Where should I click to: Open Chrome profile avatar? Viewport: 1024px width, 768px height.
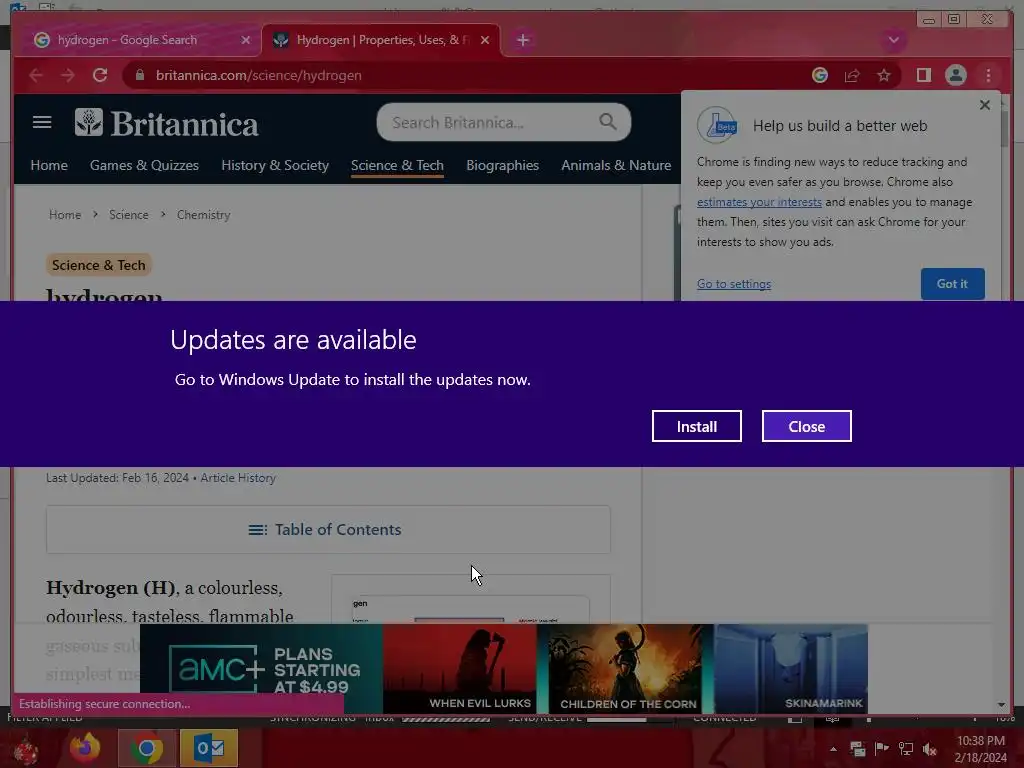(x=955, y=75)
